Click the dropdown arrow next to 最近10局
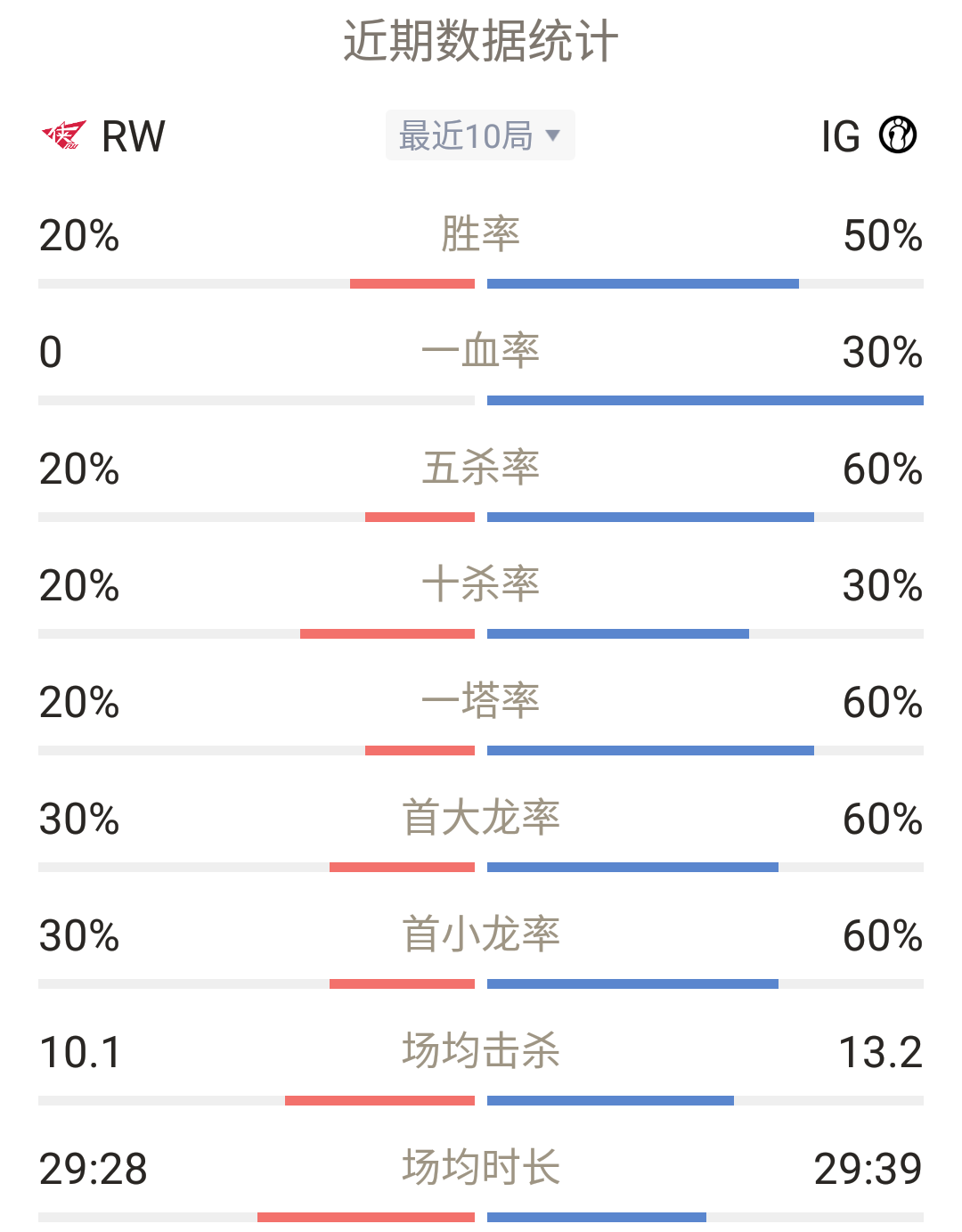962x1232 pixels. (552, 135)
